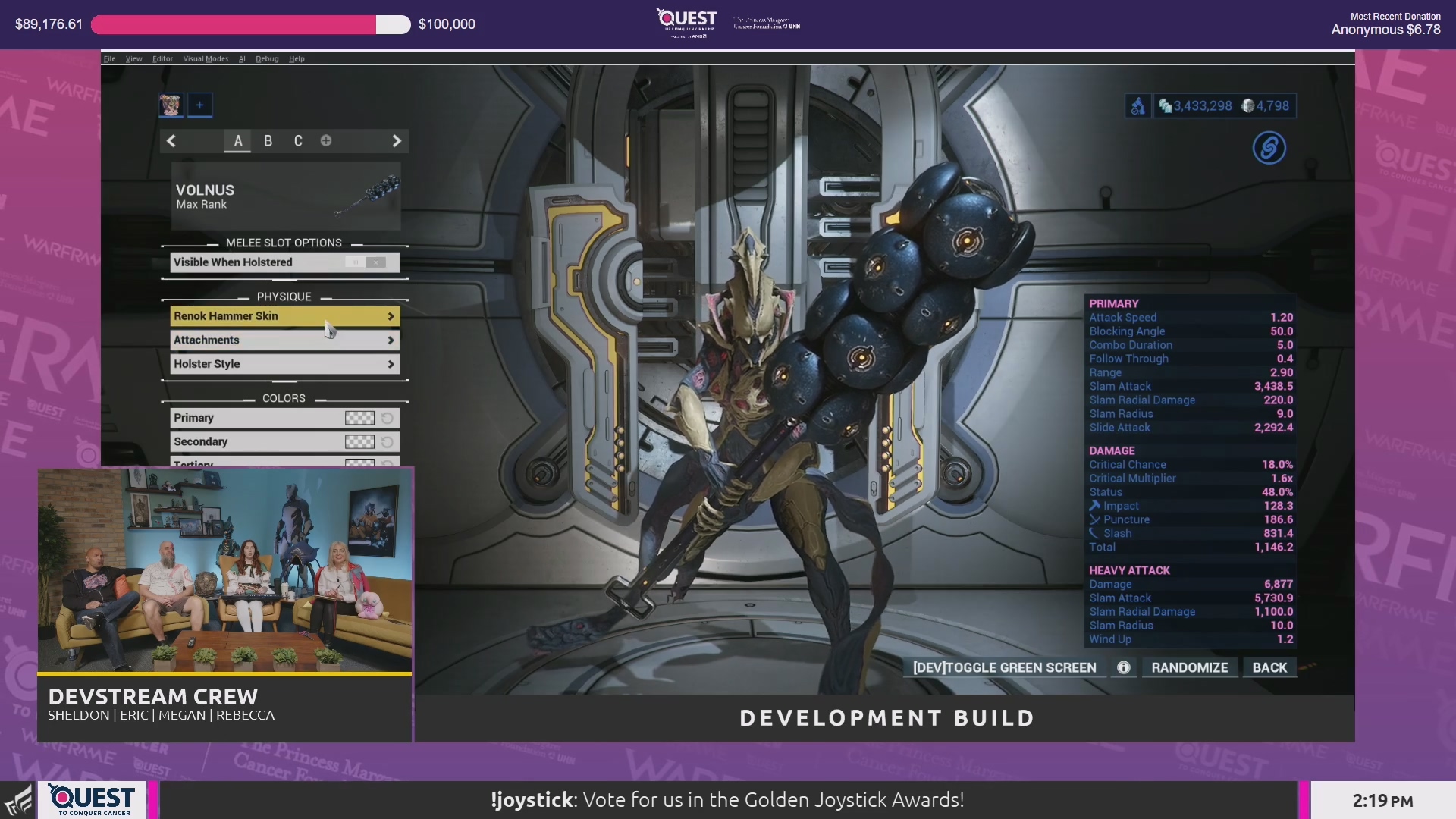
Task: Click the Most Recent Donation text
Action: (x=1395, y=16)
